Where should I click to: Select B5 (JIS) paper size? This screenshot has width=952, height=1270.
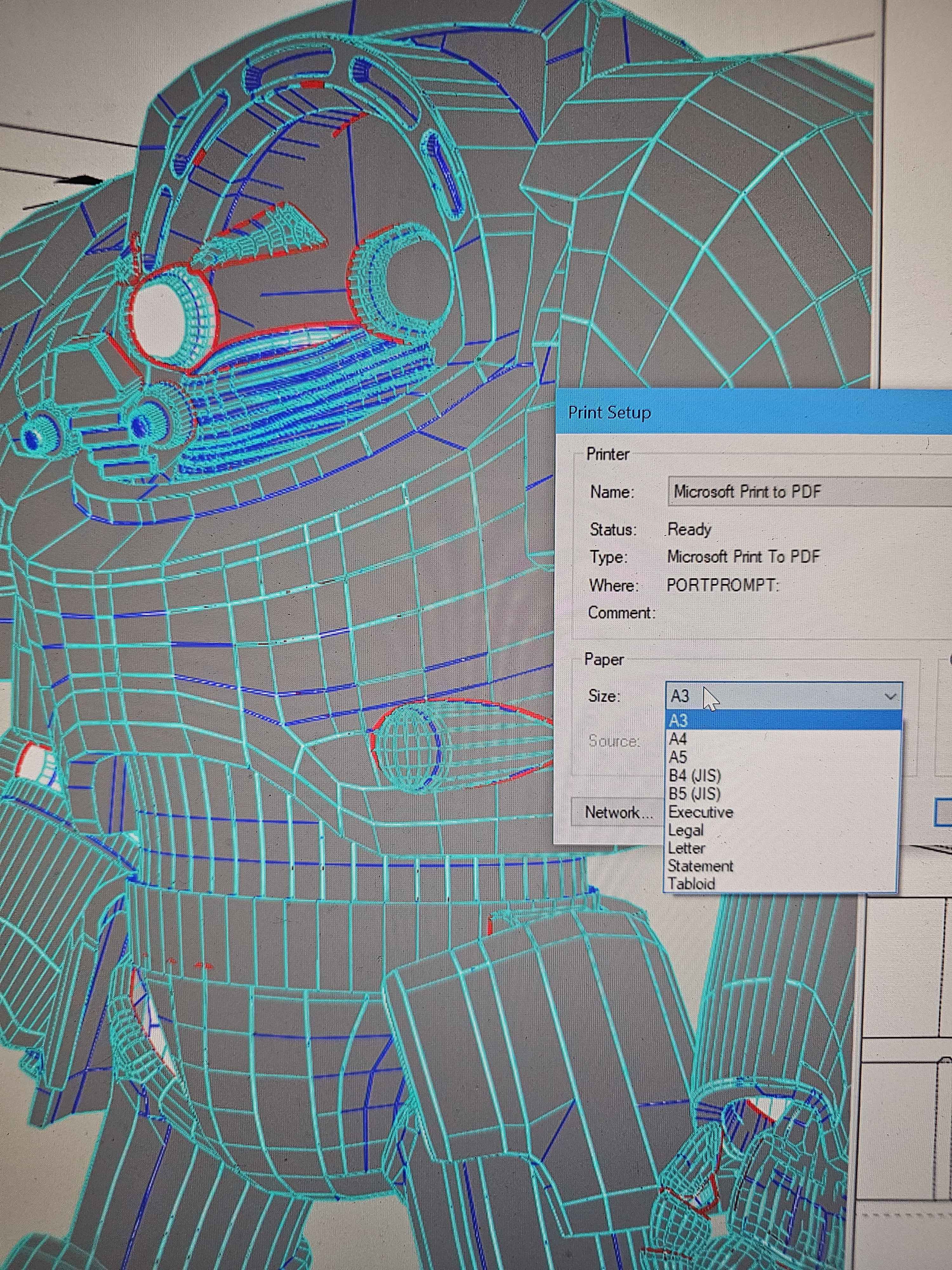694,794
